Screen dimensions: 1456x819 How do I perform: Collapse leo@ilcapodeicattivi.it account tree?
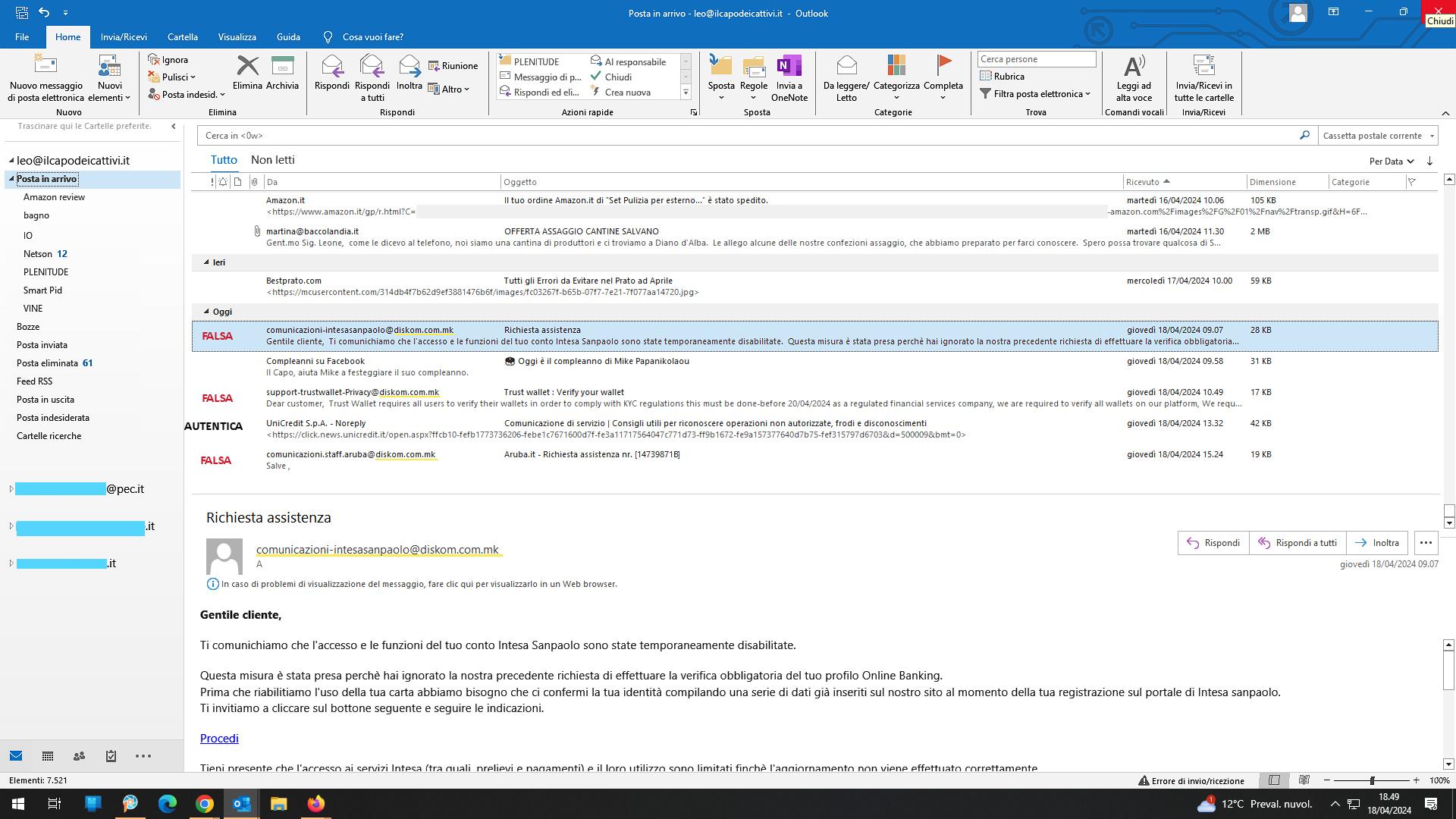pyautogui.click(x=11, y=161)
